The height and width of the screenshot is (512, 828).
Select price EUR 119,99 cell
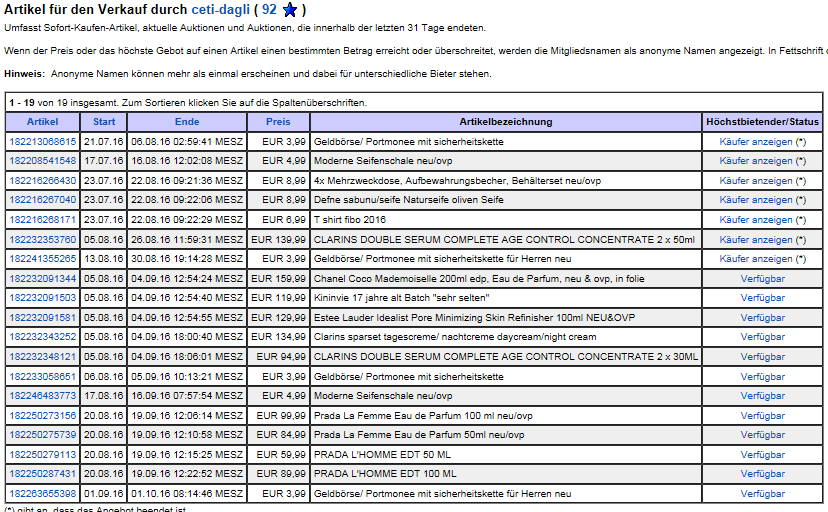click(x=278, y=298)
